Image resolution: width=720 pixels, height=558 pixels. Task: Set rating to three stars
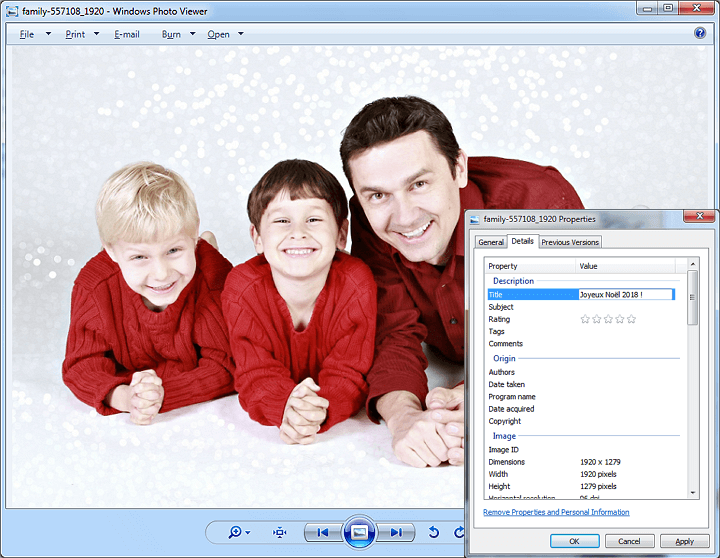click(x=608, y=319)
